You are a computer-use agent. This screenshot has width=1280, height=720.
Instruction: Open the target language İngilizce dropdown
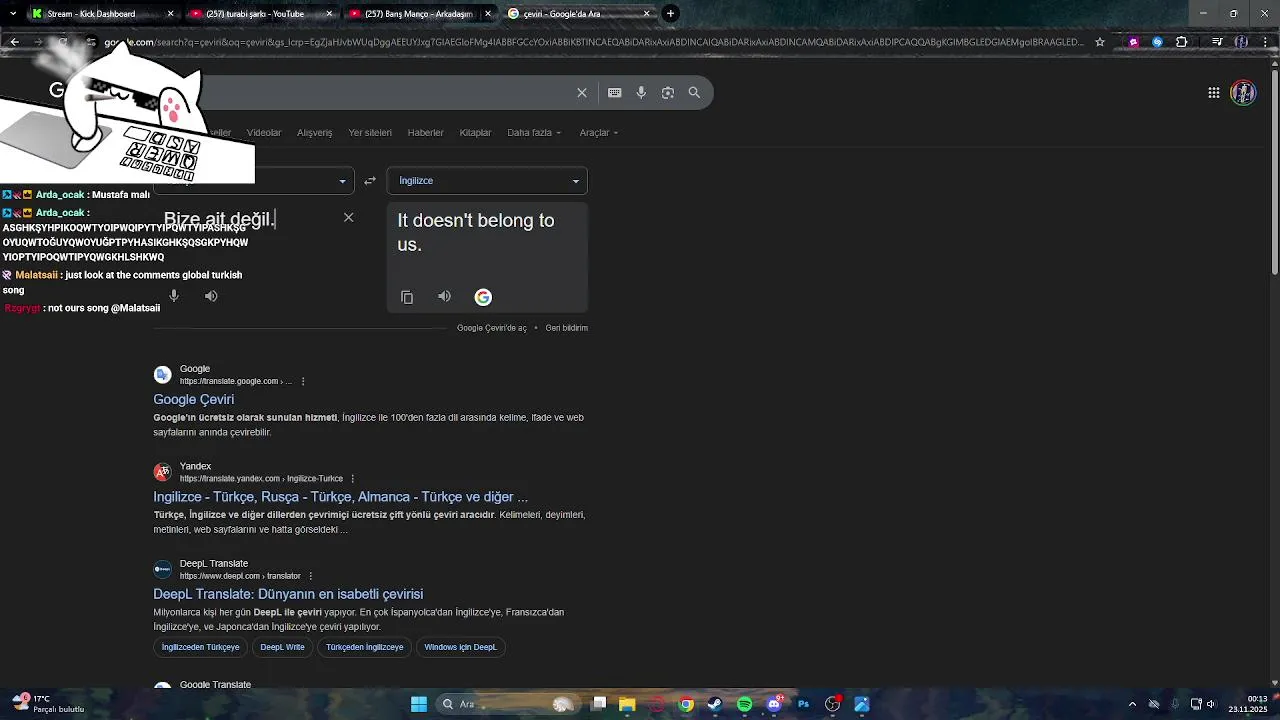coord(487,181)
